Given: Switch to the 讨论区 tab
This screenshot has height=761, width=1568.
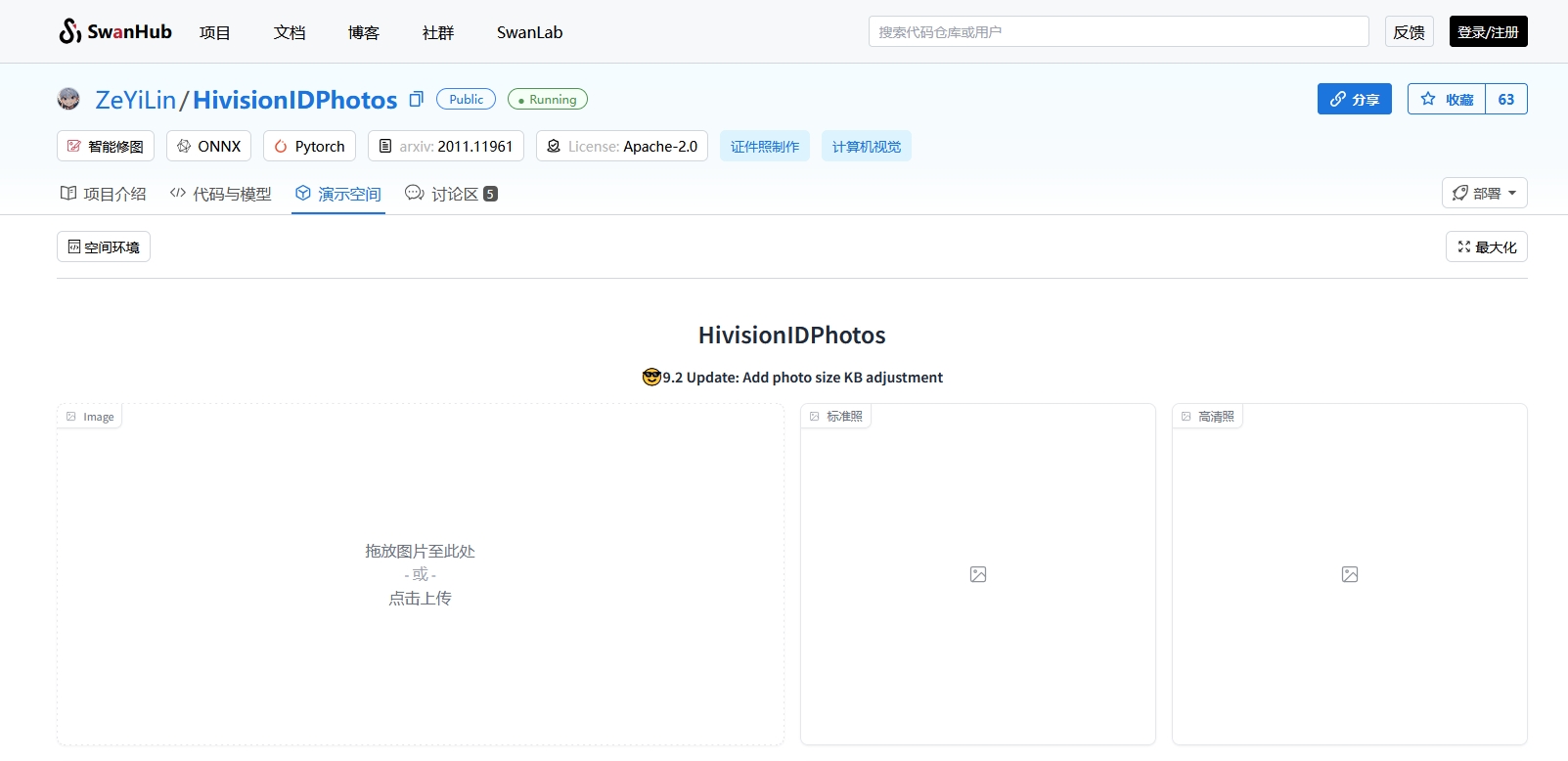Looking at the screenshot, I should point(451,194).
